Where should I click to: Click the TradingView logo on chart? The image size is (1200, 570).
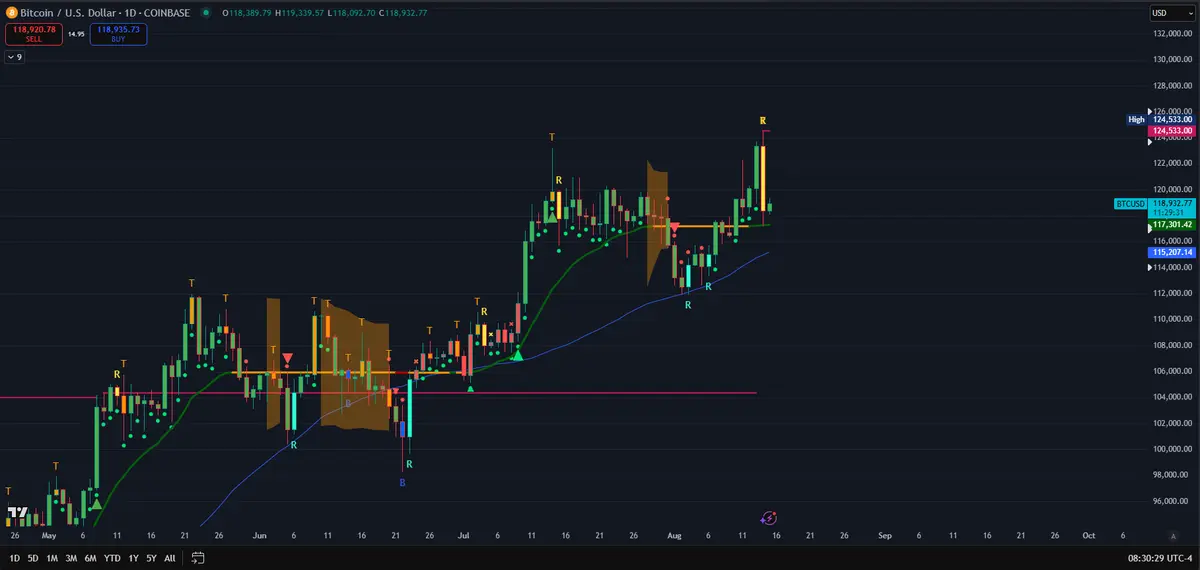[x=18, y=514]
